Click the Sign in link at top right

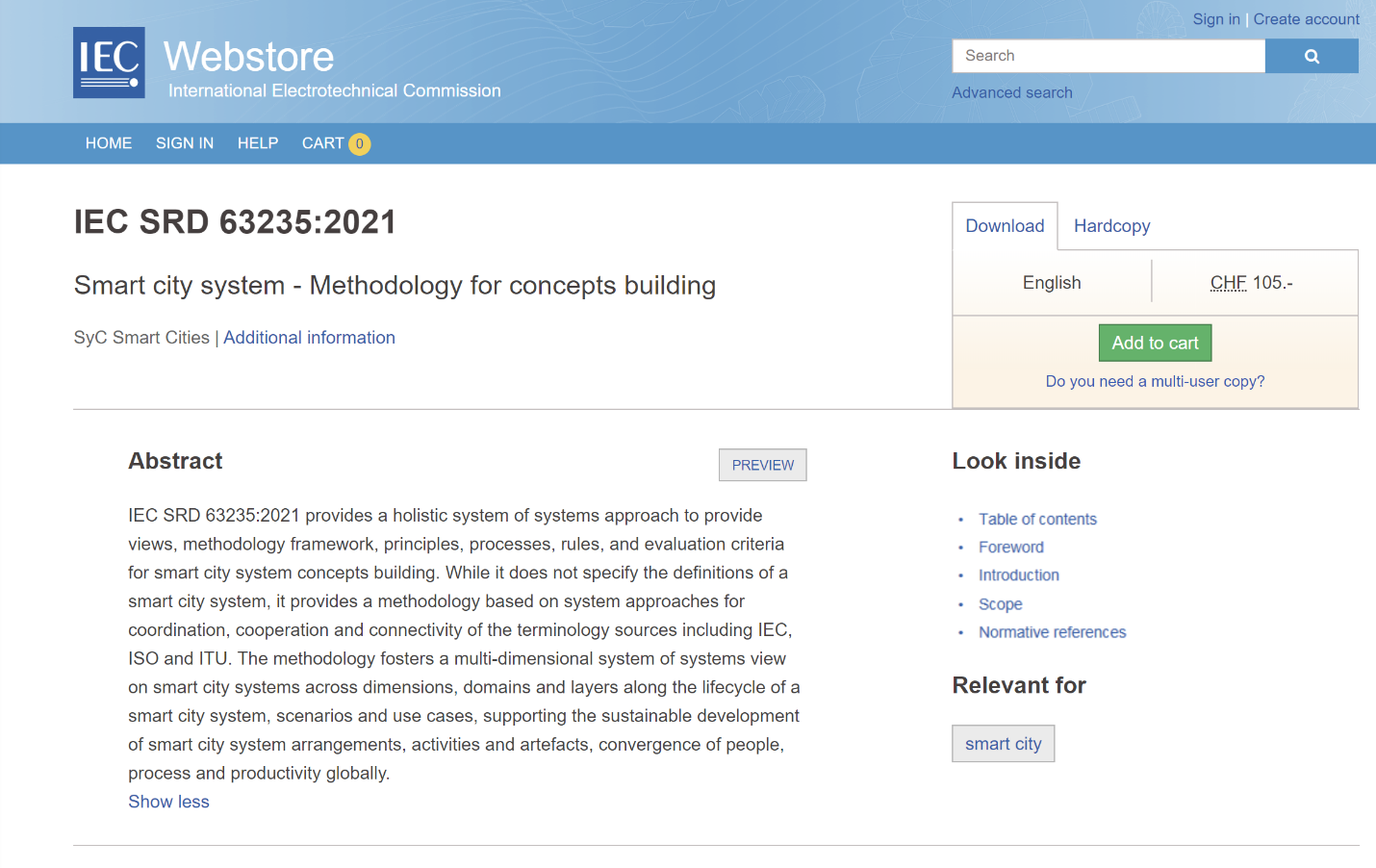(1216, 19)
